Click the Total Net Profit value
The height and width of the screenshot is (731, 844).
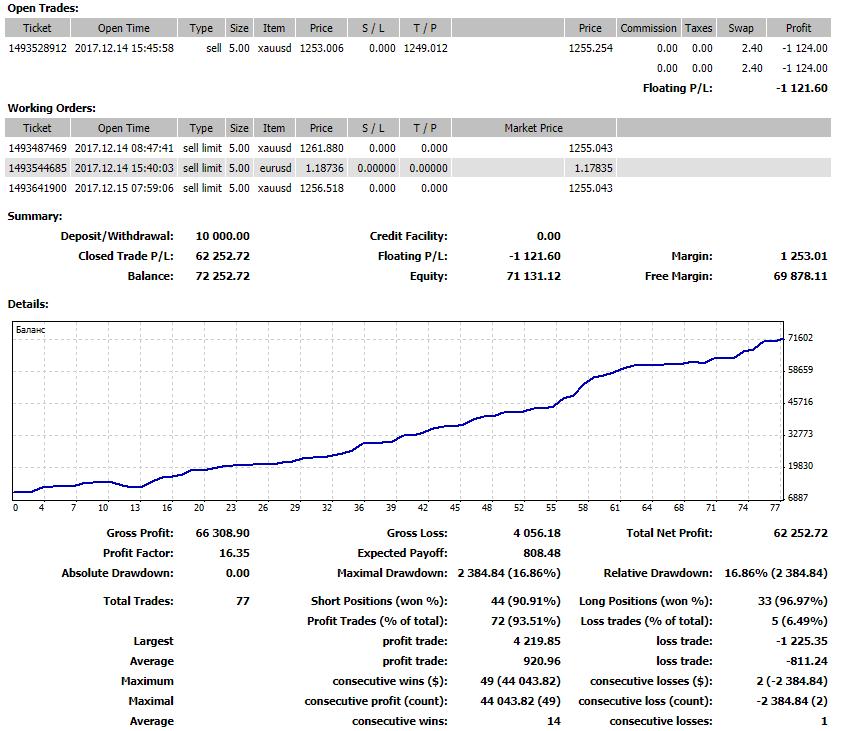(800, 533)
